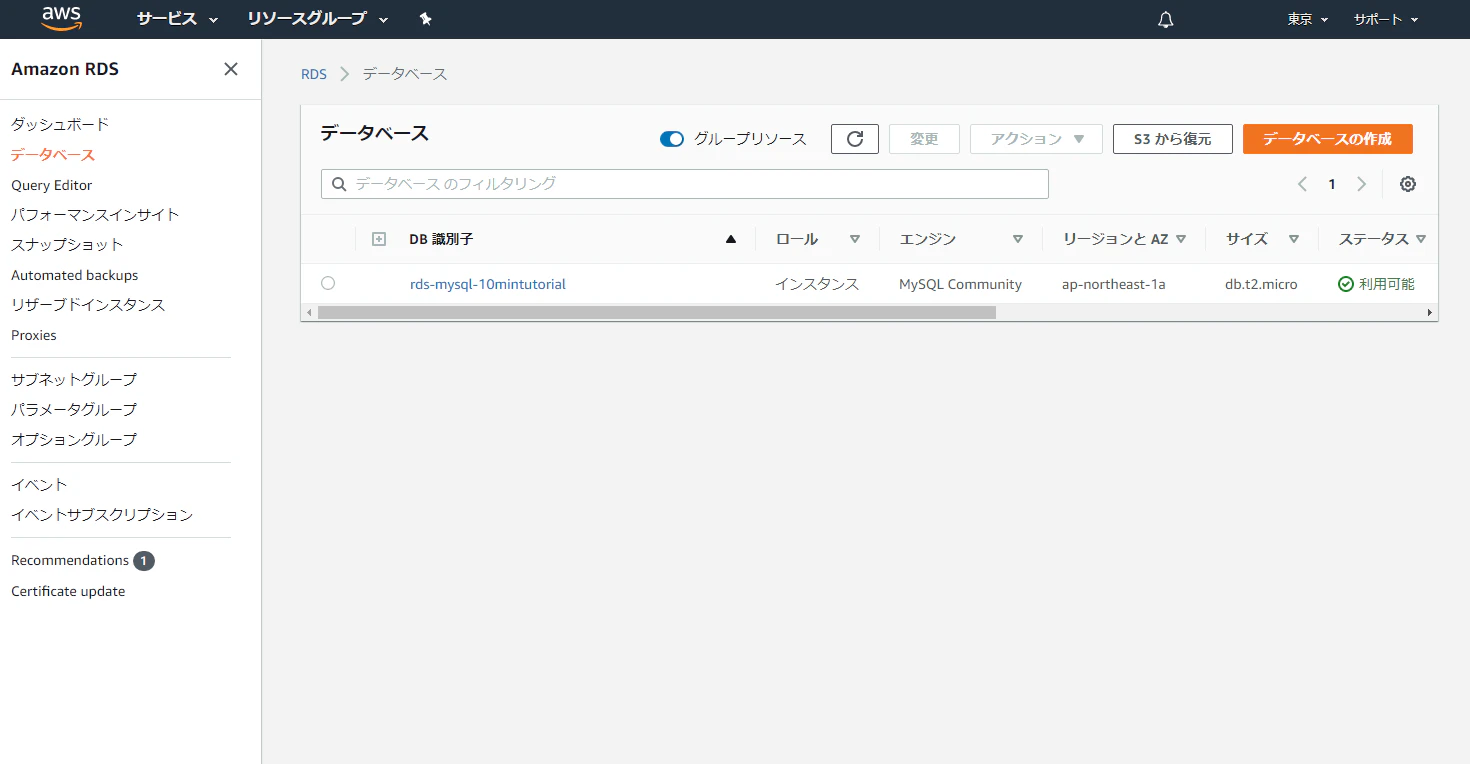Click the 変更 button
This screenshot has height=764, width=1470.
(924, 139)
